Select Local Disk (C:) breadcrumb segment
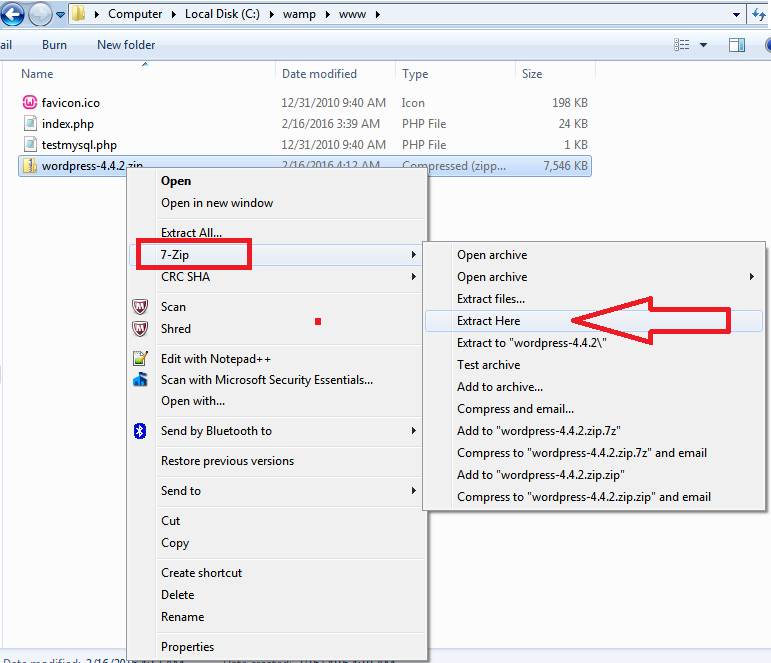 pos(222,14)
